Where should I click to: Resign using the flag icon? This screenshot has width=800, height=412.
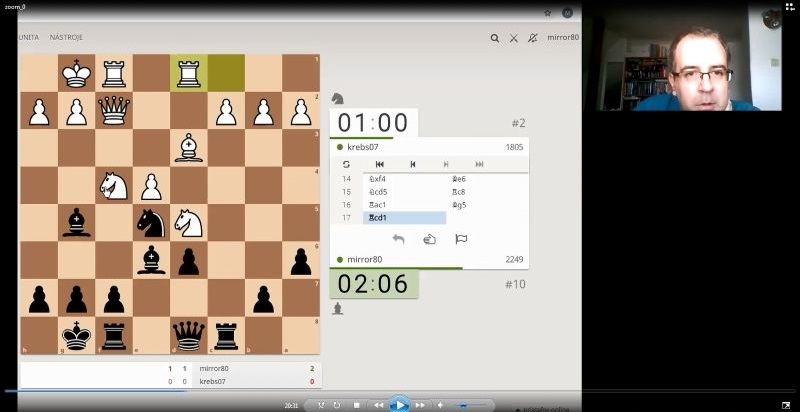(x=461, y=239)
